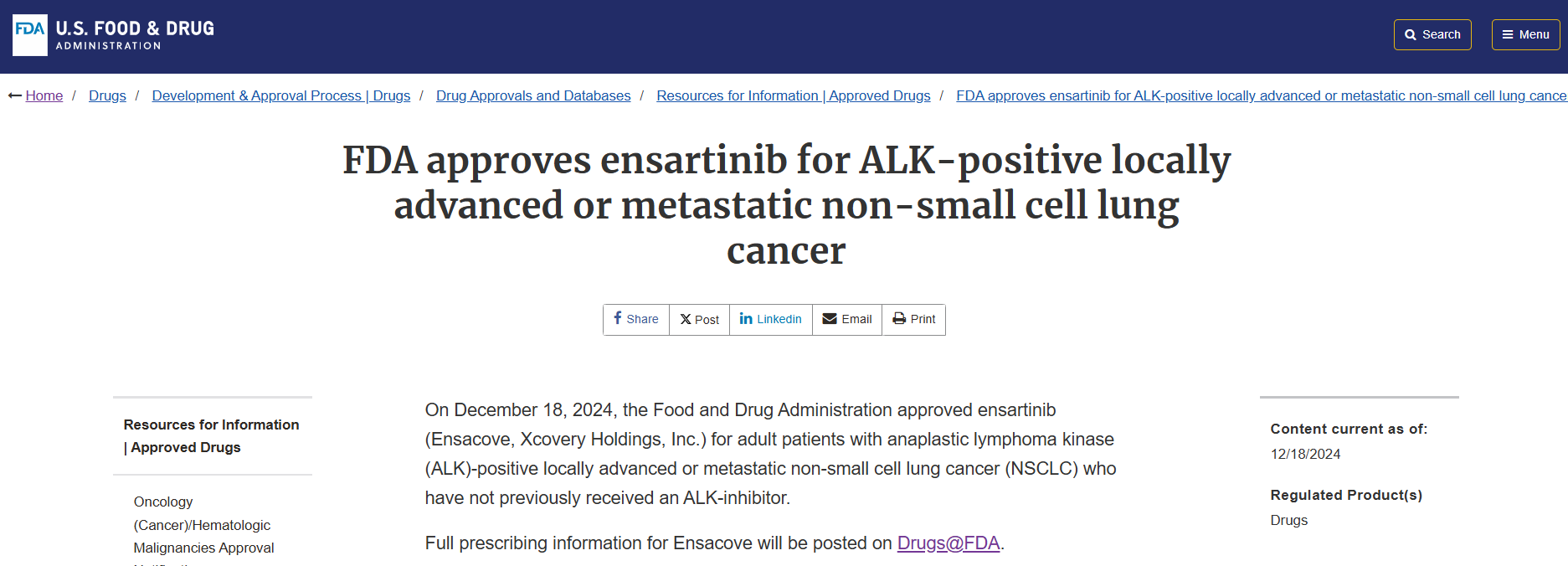Click the magnifier icon in Search button
The height and width of the screenshot is (566, 1568).
click(x=1411, y=35)
